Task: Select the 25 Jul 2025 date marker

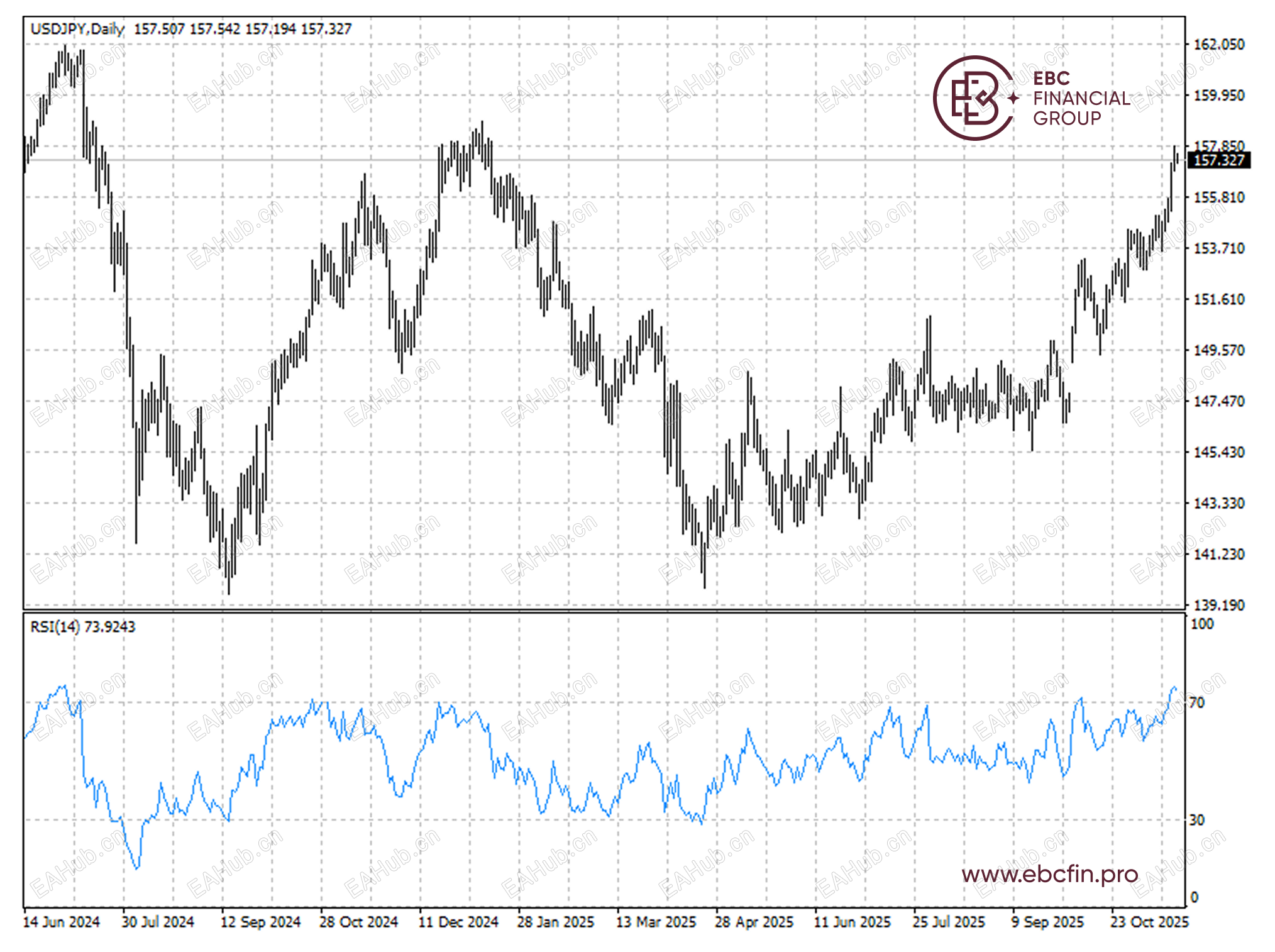Action: (x=949, y=922)
